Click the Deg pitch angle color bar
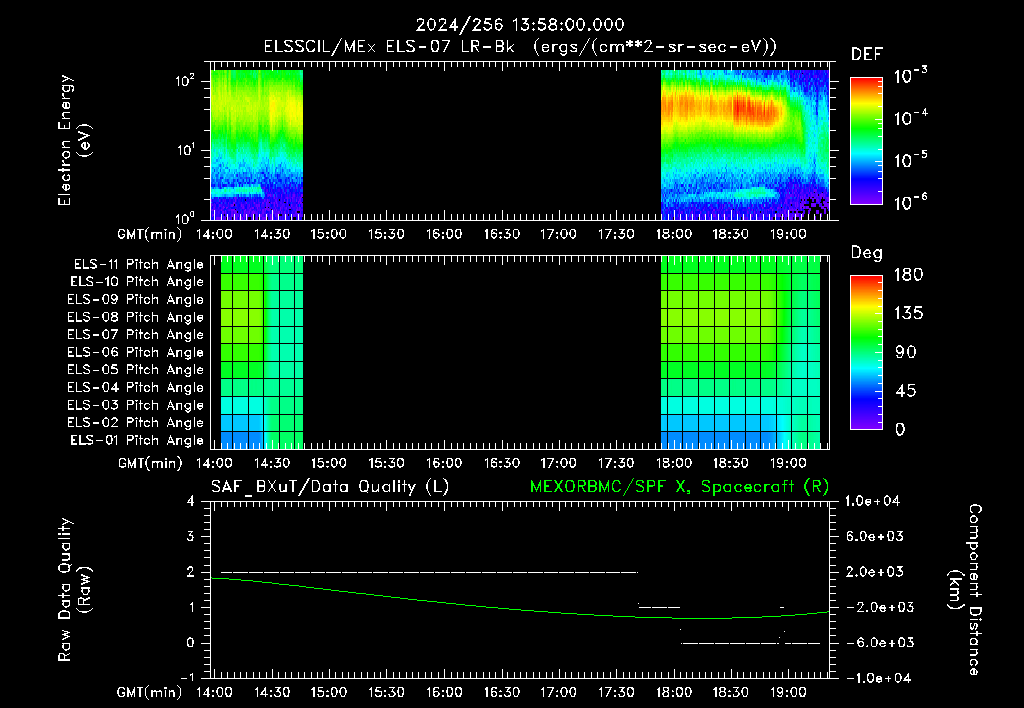The image size is (1024, 708). pyautogui.click(x=866, y=352)
